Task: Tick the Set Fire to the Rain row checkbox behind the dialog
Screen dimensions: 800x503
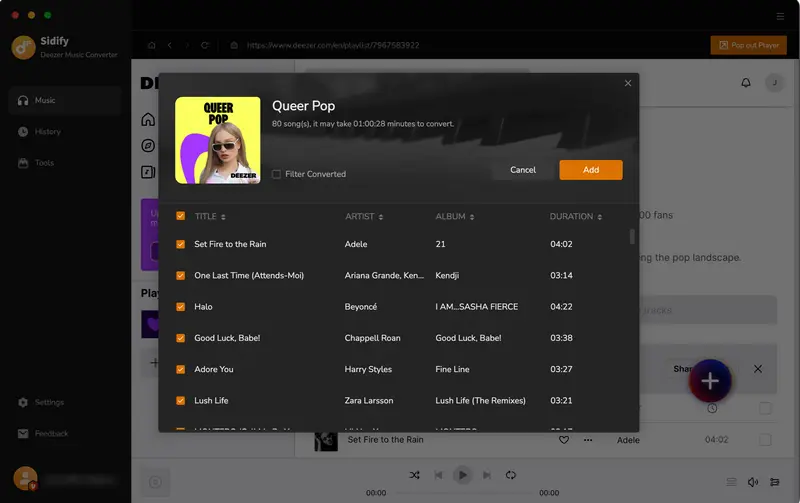Action: [x=765, y=440]
